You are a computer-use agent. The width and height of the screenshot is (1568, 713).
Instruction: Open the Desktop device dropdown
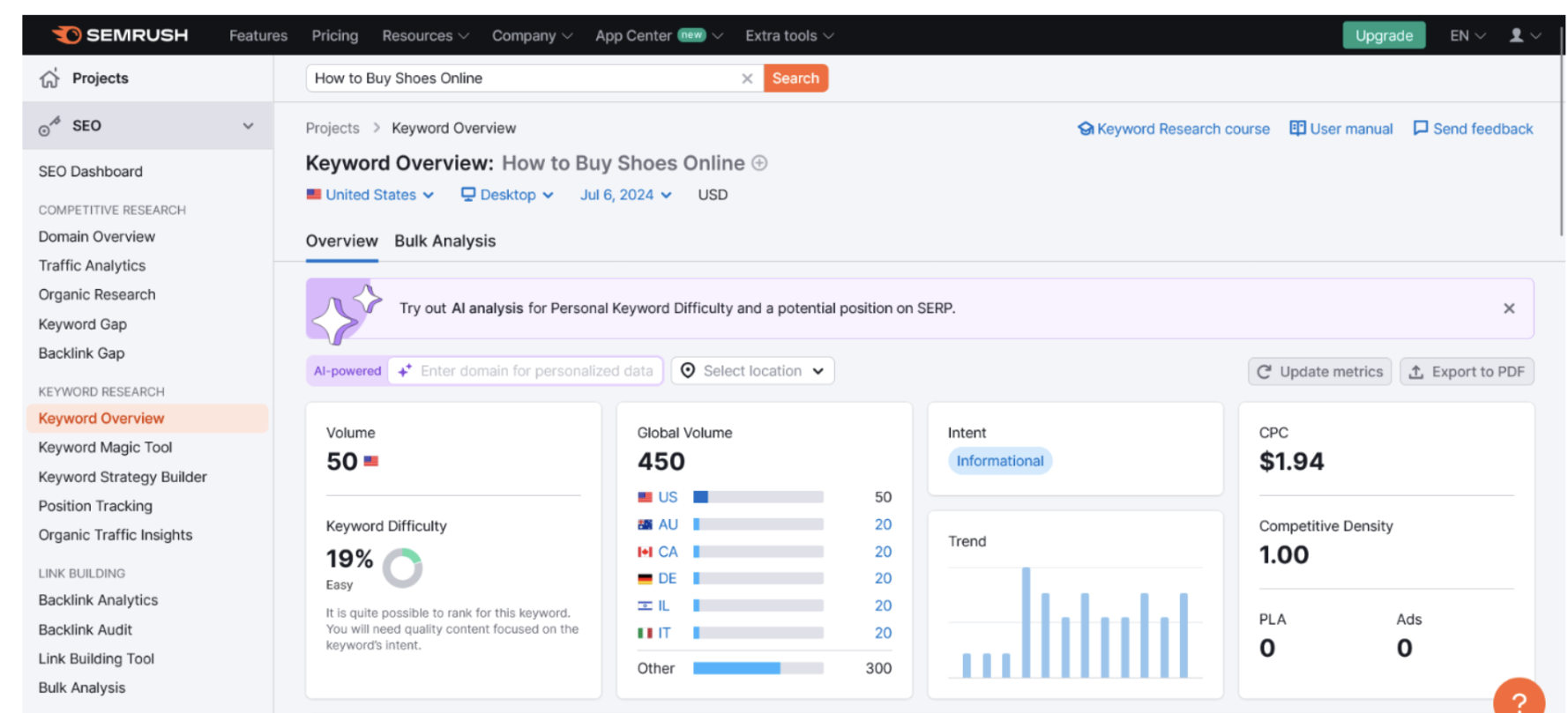click(507, 195)
